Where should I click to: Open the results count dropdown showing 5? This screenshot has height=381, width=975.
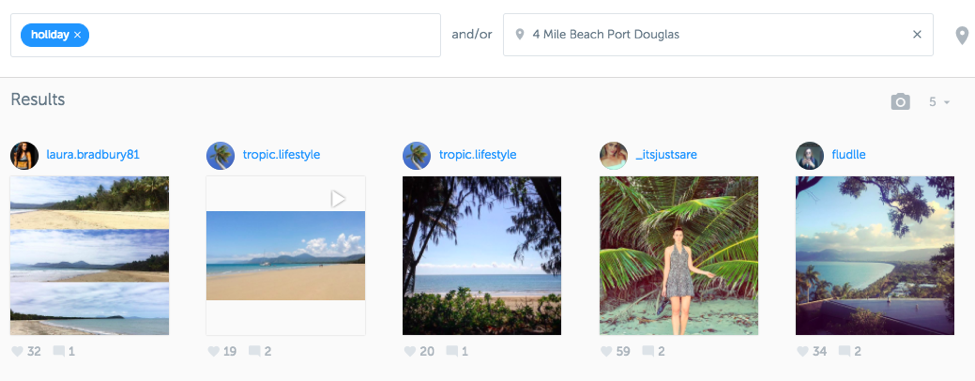pyautogui.click(x=939, y=102)
